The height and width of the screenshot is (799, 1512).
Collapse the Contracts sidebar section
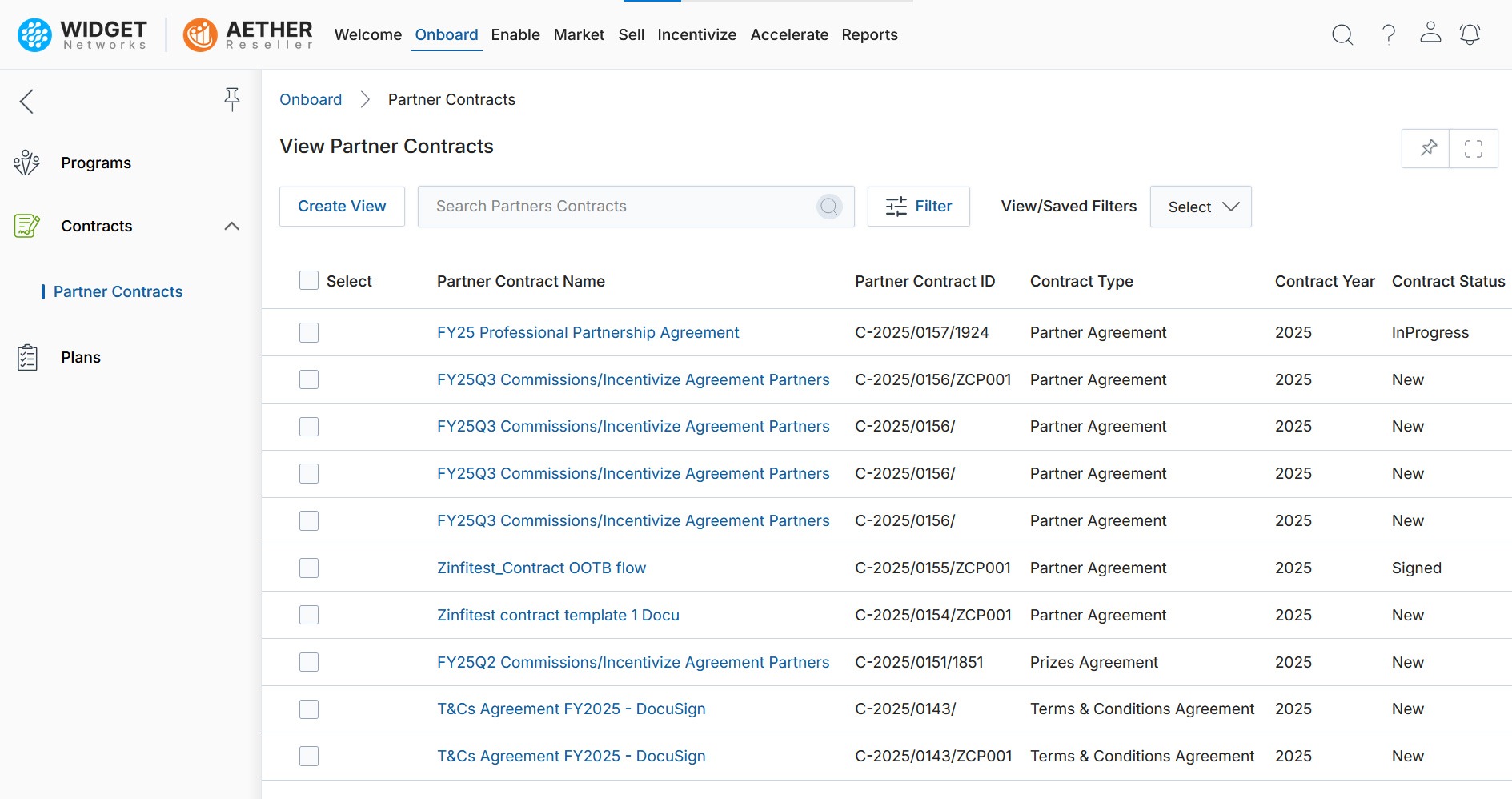point(231,226)
